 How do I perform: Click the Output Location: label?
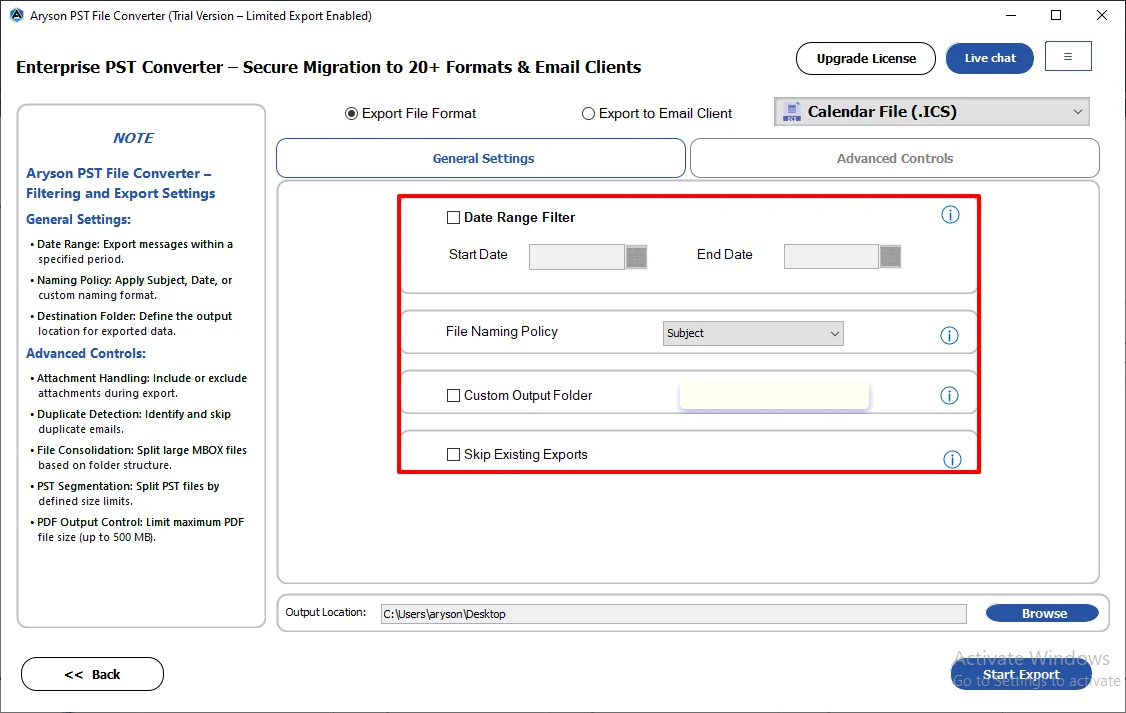326,612
